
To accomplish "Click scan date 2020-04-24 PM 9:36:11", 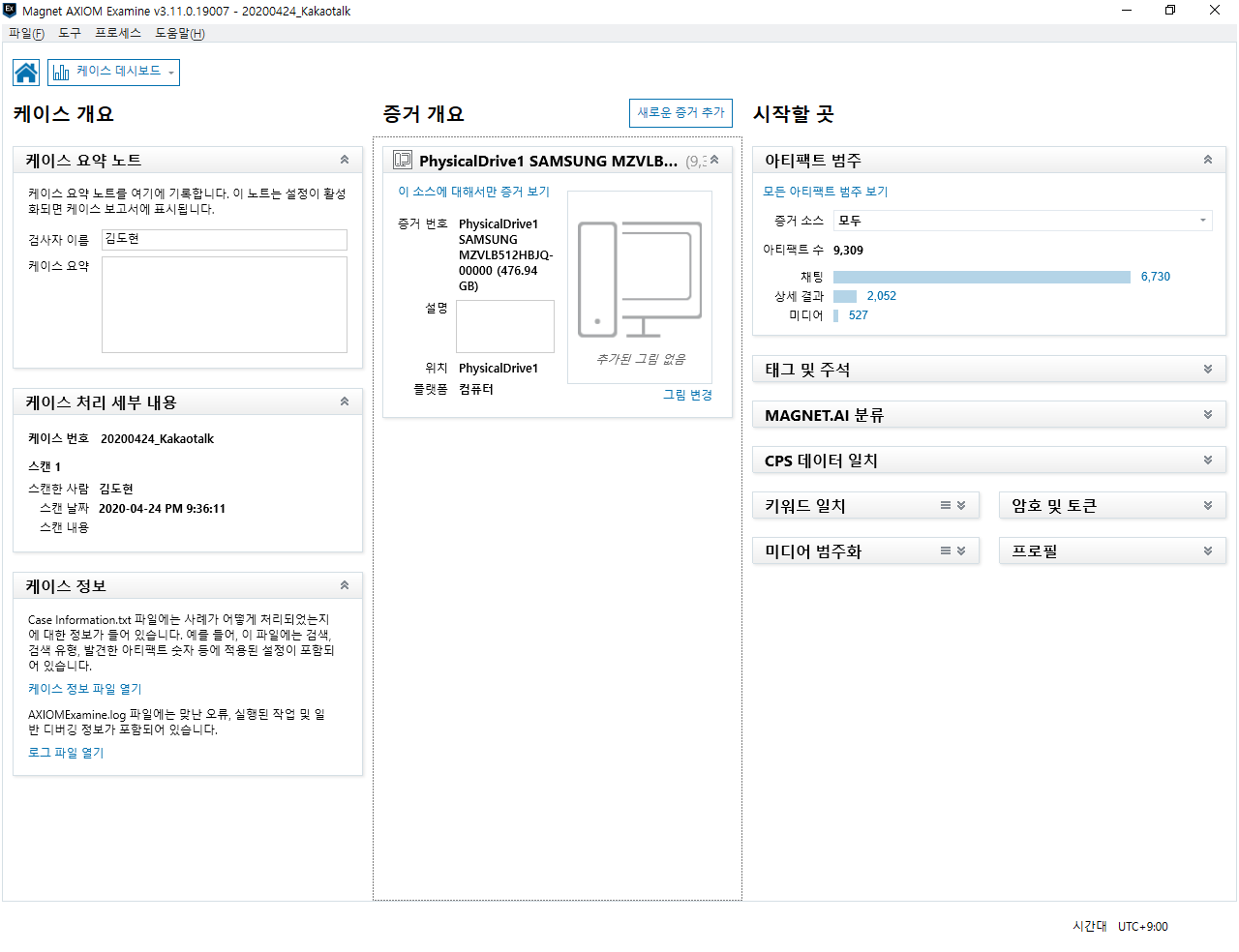I will pyautogui.click(x=163, y=509).
